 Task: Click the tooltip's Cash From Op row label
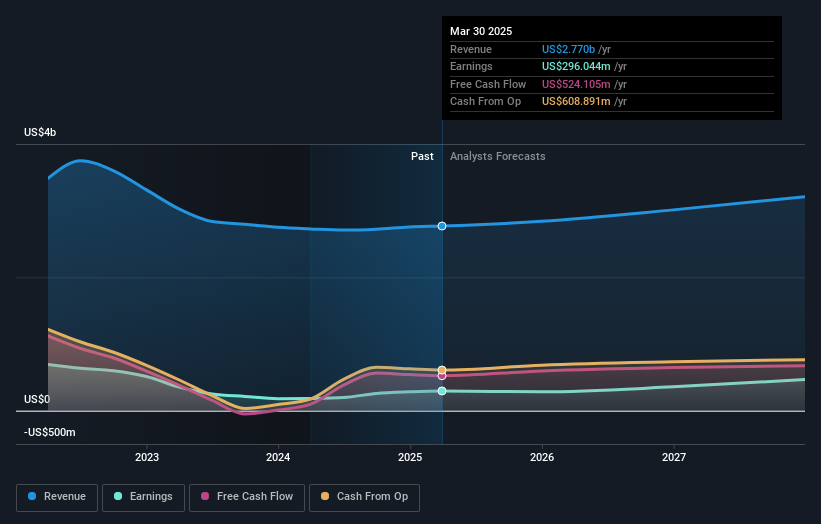tap(485, 102)
